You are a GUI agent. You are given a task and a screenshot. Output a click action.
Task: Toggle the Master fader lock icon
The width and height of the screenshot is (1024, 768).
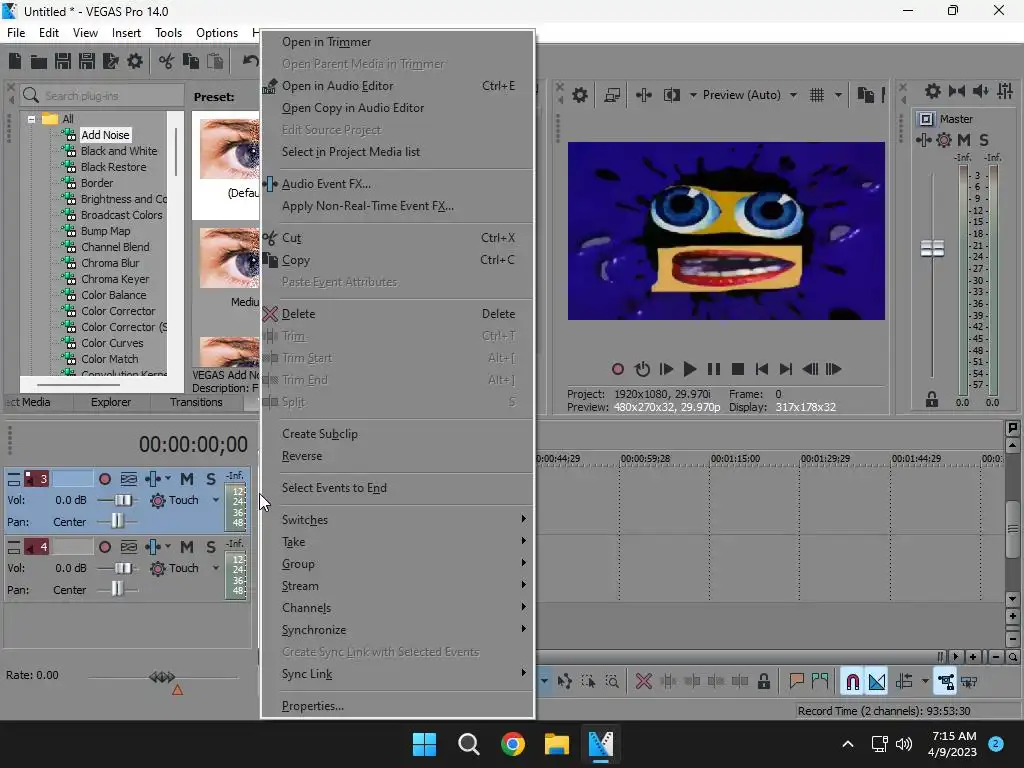(x=932, y=400)
